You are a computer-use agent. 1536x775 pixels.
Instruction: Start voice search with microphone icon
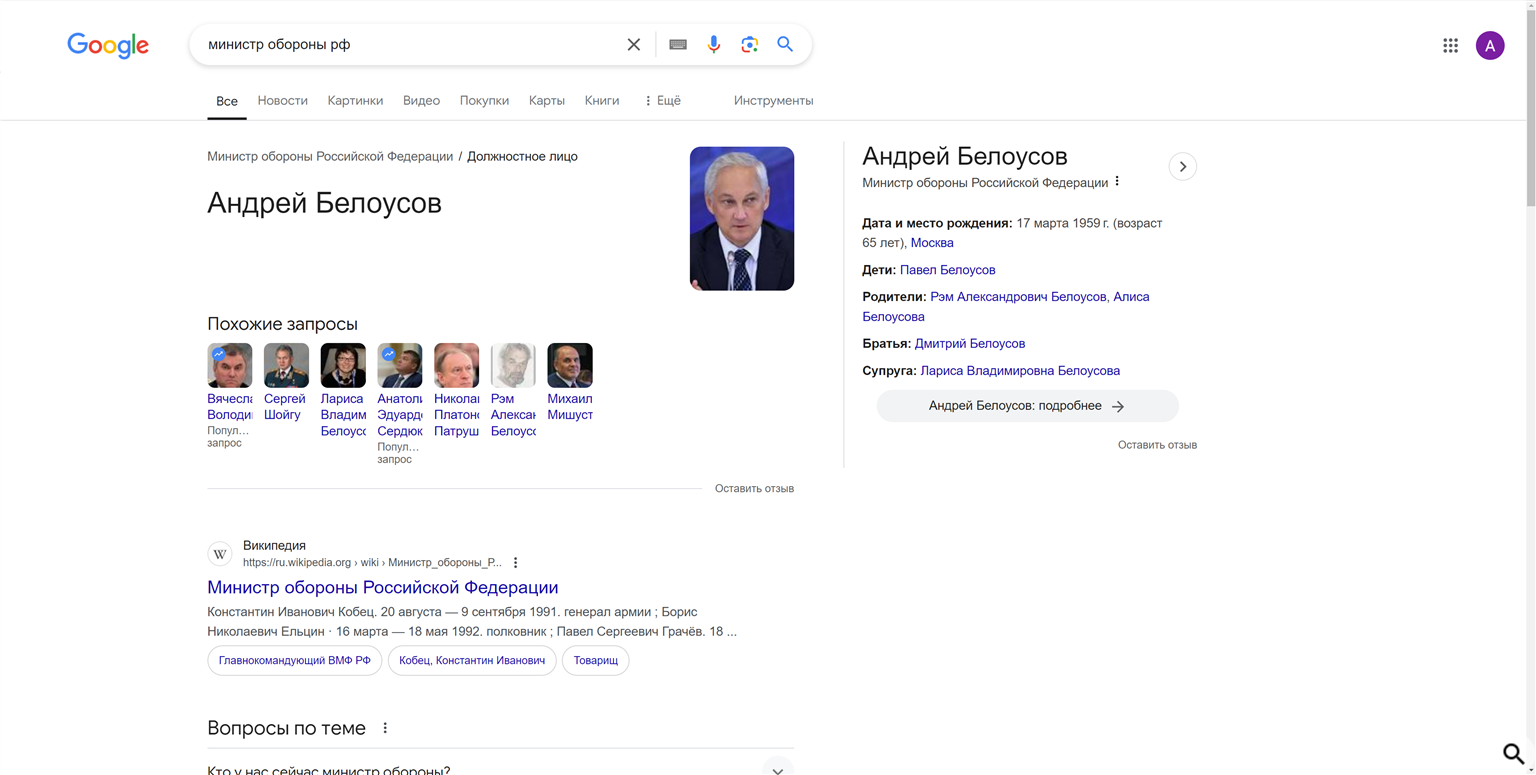tap(714, 45)
